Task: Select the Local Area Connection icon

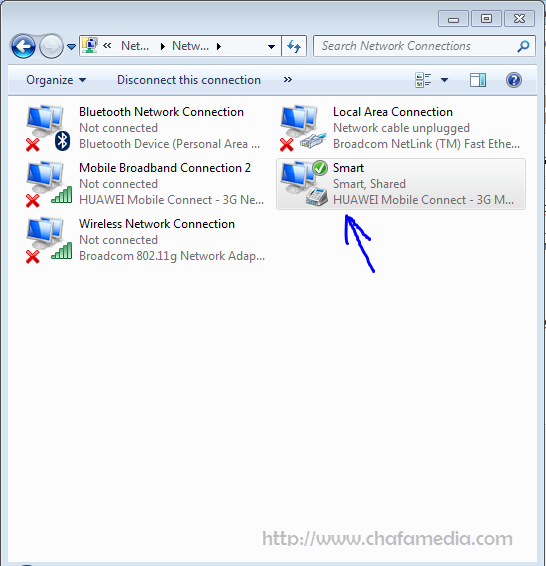Action: pyautogui.click(x=303, y=128)
